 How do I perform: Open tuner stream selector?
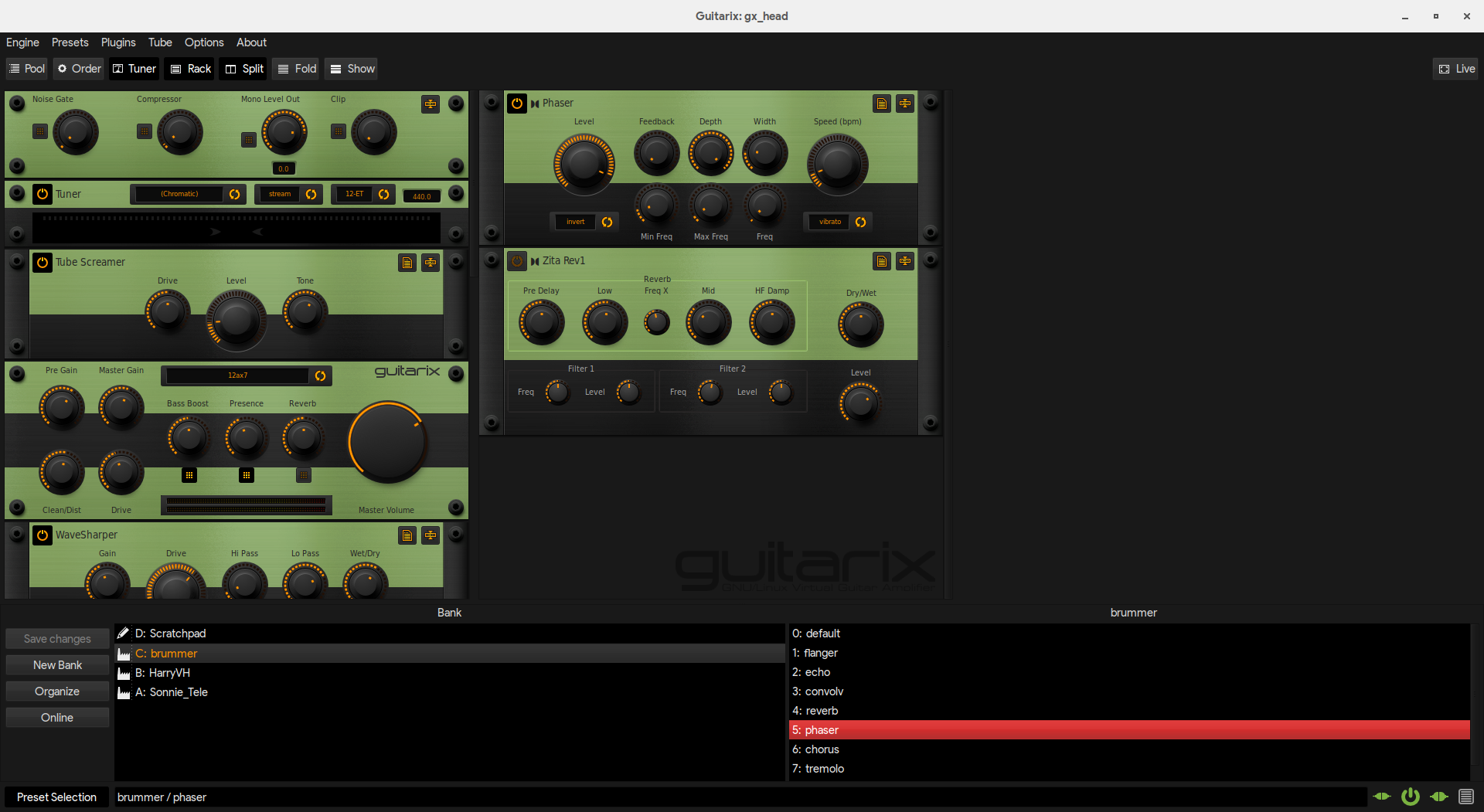pos(280,194)
